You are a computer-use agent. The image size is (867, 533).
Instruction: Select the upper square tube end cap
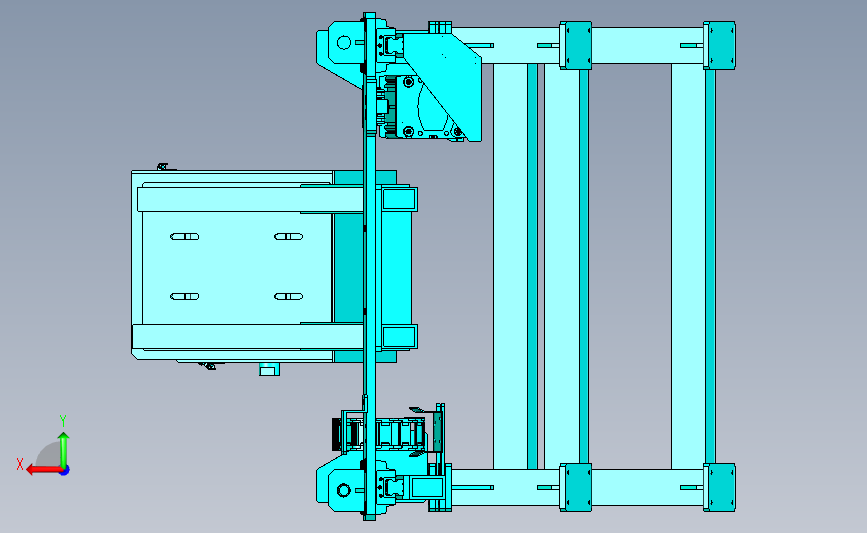tap(399, 199)
